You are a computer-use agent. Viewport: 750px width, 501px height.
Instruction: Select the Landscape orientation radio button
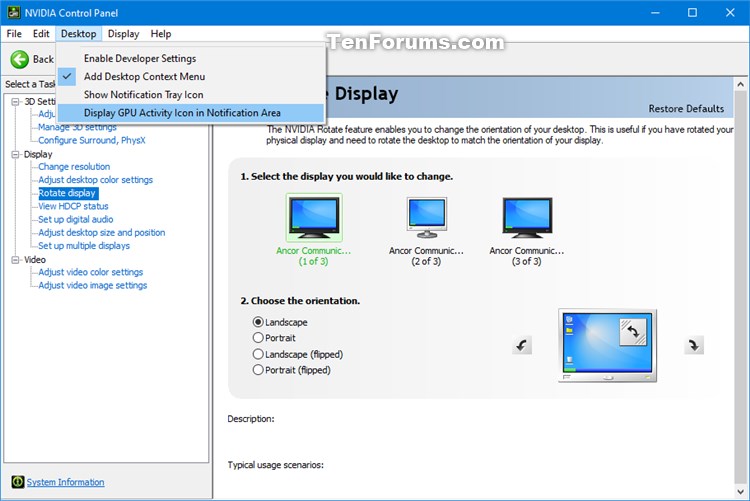pos(258,322)
